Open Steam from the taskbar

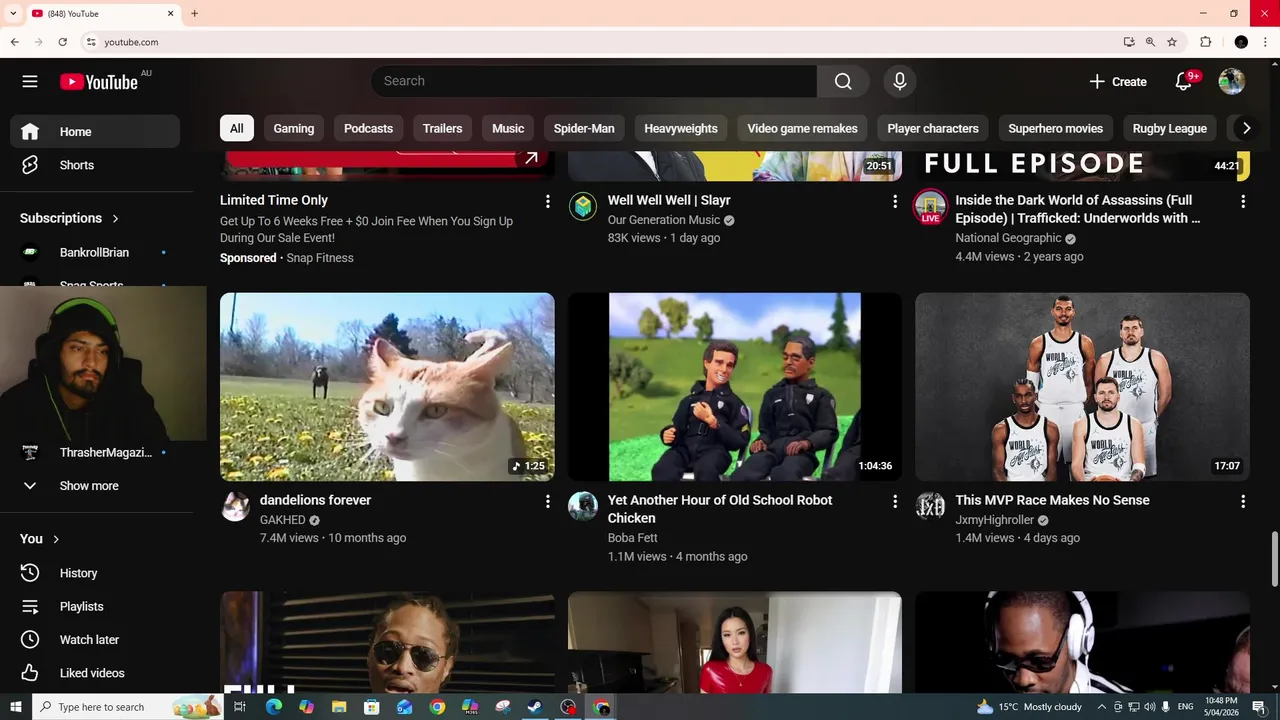(x=535, y=707)
